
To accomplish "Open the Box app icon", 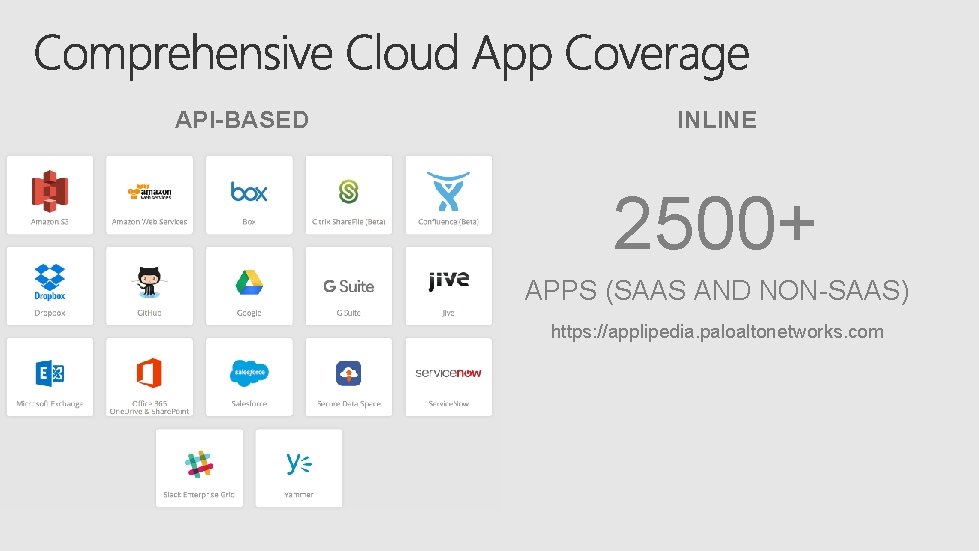I will click(248, 192).
